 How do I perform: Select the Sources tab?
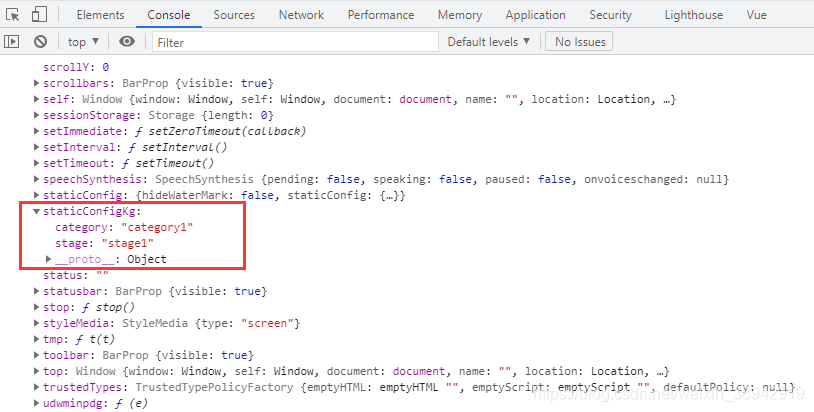click(x=234, y=15)
